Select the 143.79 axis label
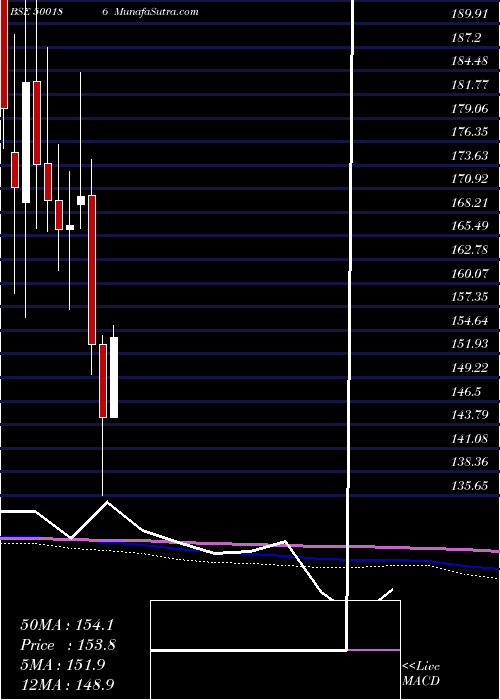 pos(470,415)
